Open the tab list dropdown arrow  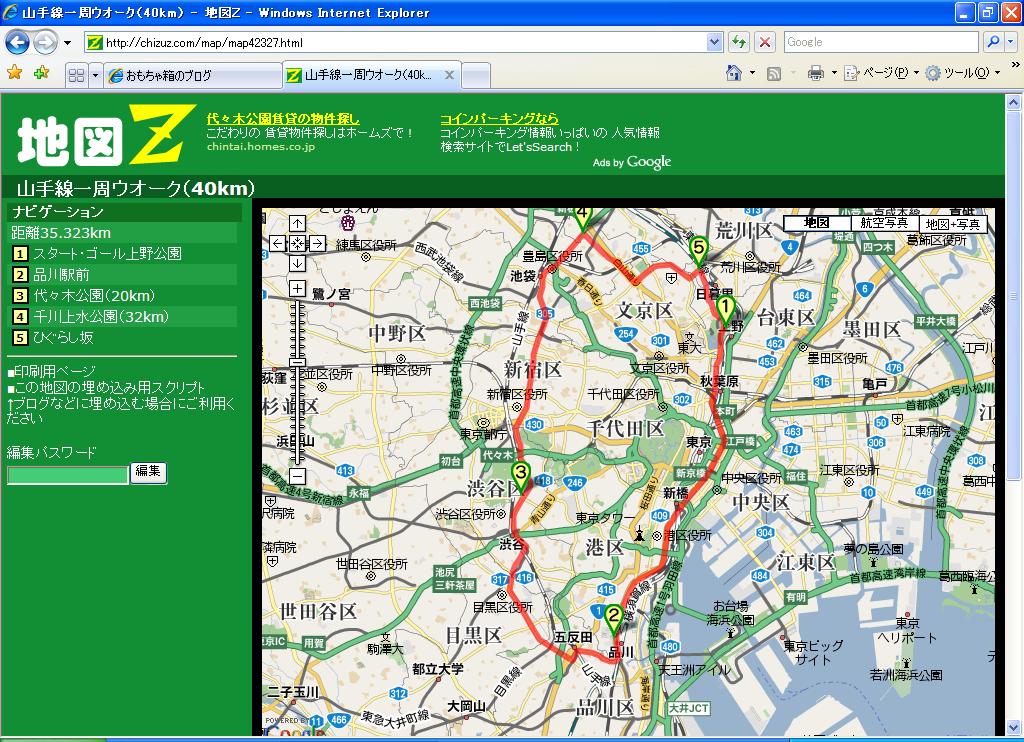[95, 76]
